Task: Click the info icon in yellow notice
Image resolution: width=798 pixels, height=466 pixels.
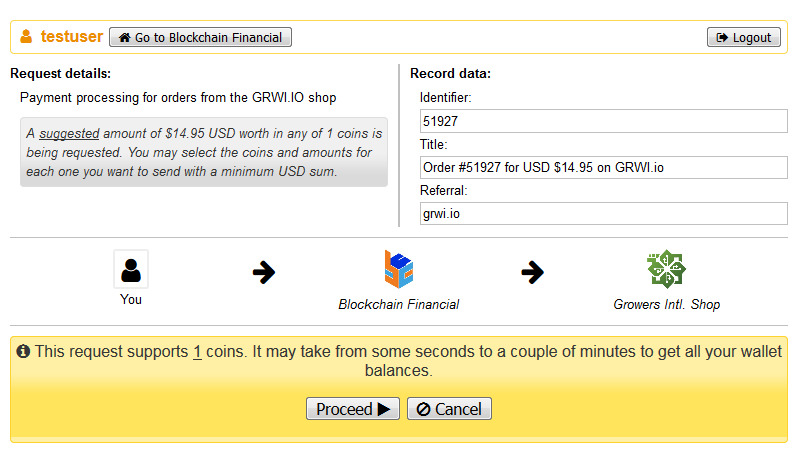Action: pos(23,352)
